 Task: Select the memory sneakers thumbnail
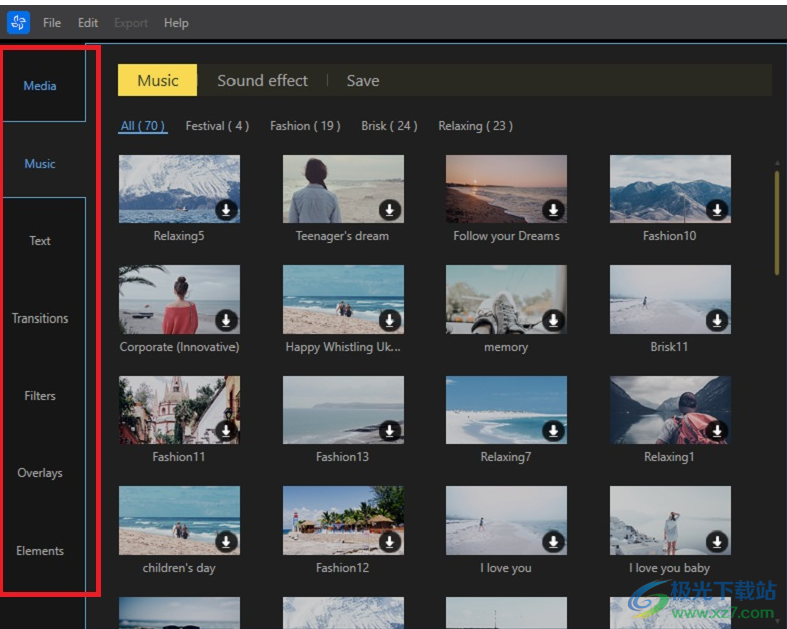(x=506, y=299)
